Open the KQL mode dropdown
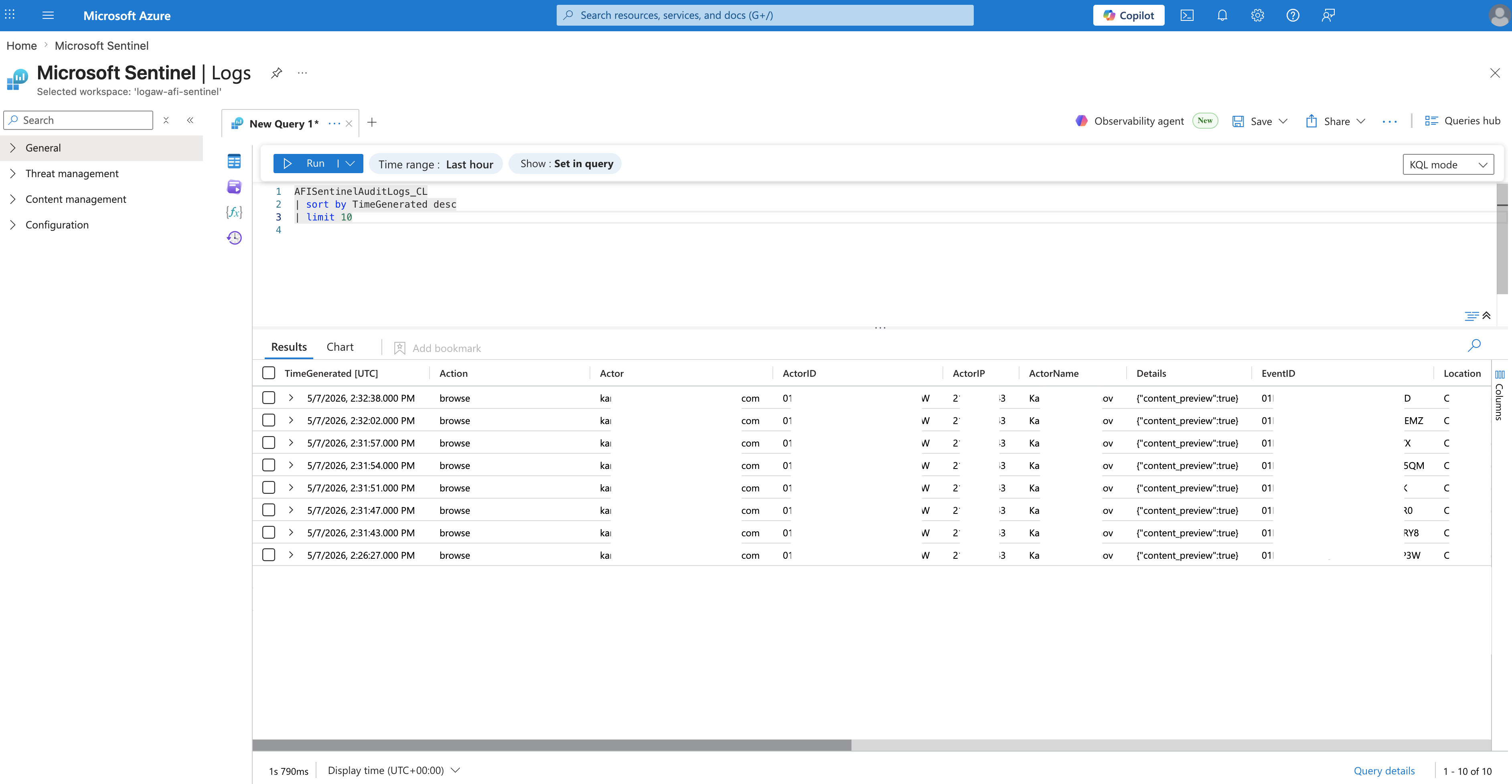The image size is (1512, 784). [x=1448, y=165]
